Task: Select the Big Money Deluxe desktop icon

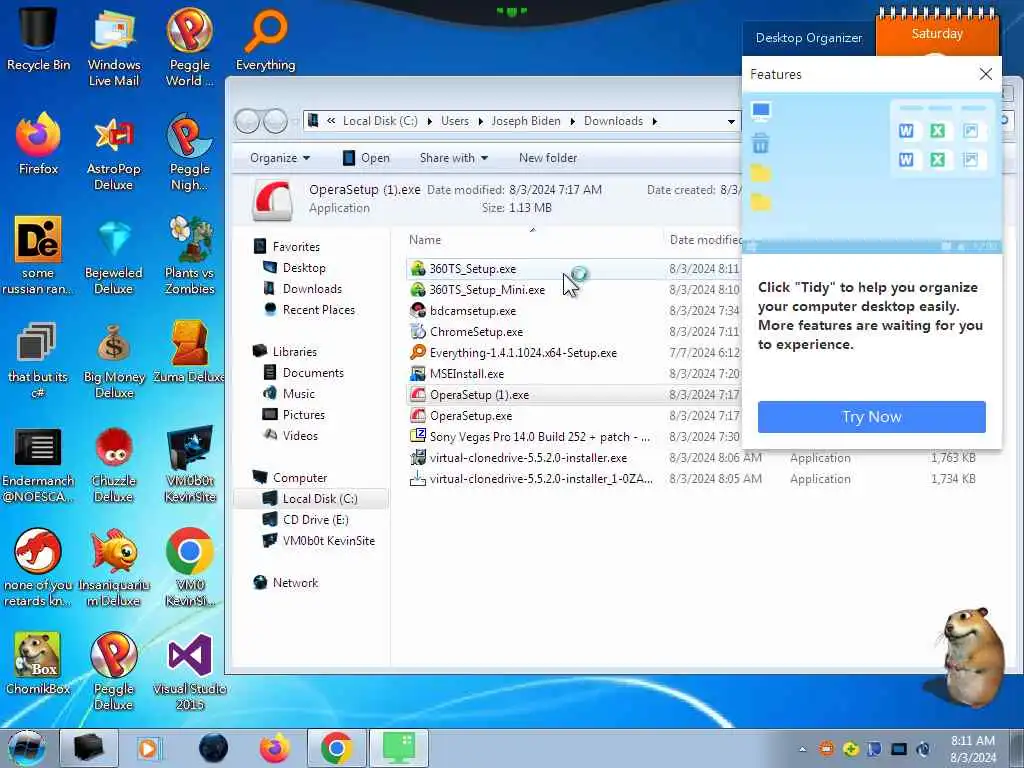Action: 114,359
